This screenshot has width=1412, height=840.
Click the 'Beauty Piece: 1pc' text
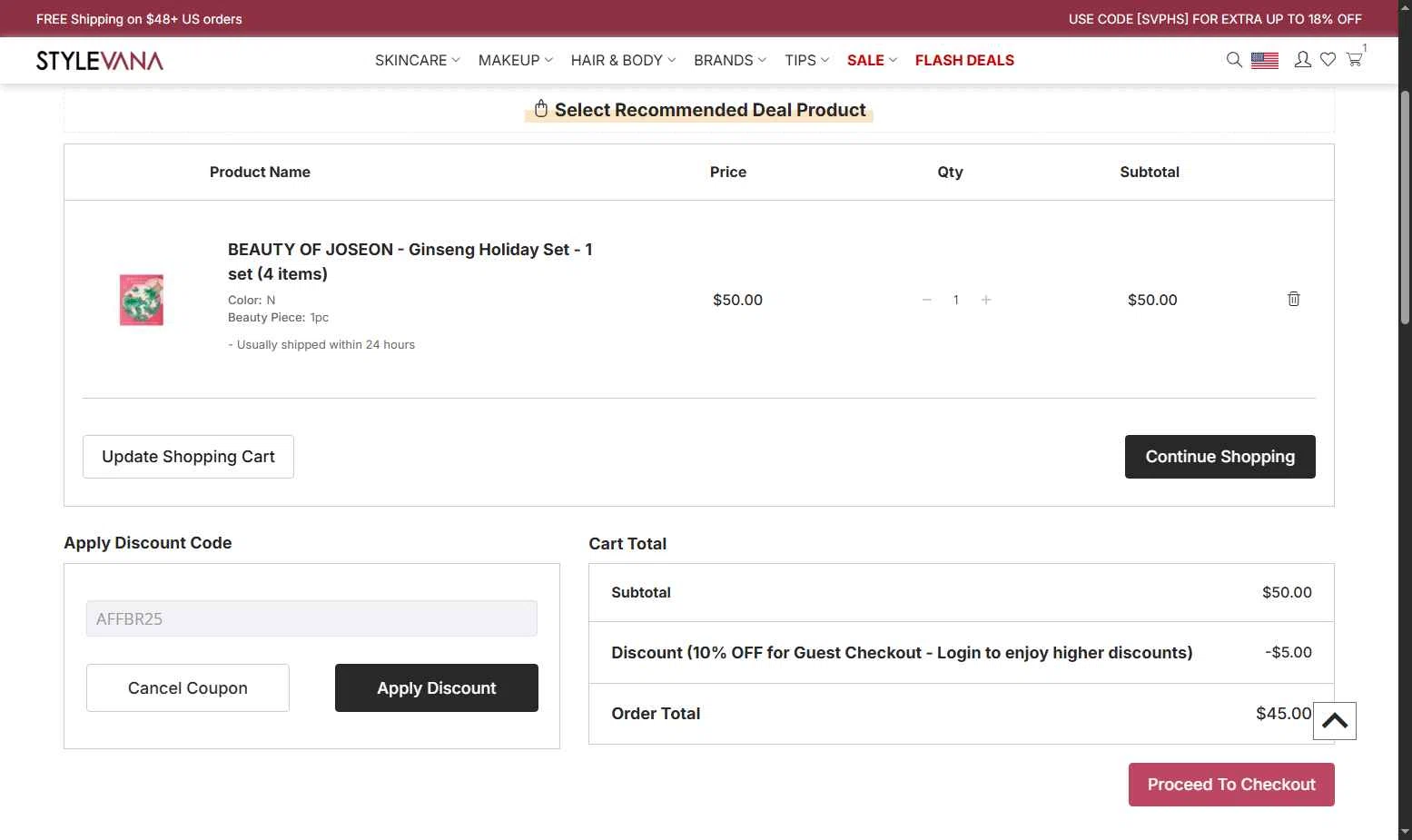[278, 318]
